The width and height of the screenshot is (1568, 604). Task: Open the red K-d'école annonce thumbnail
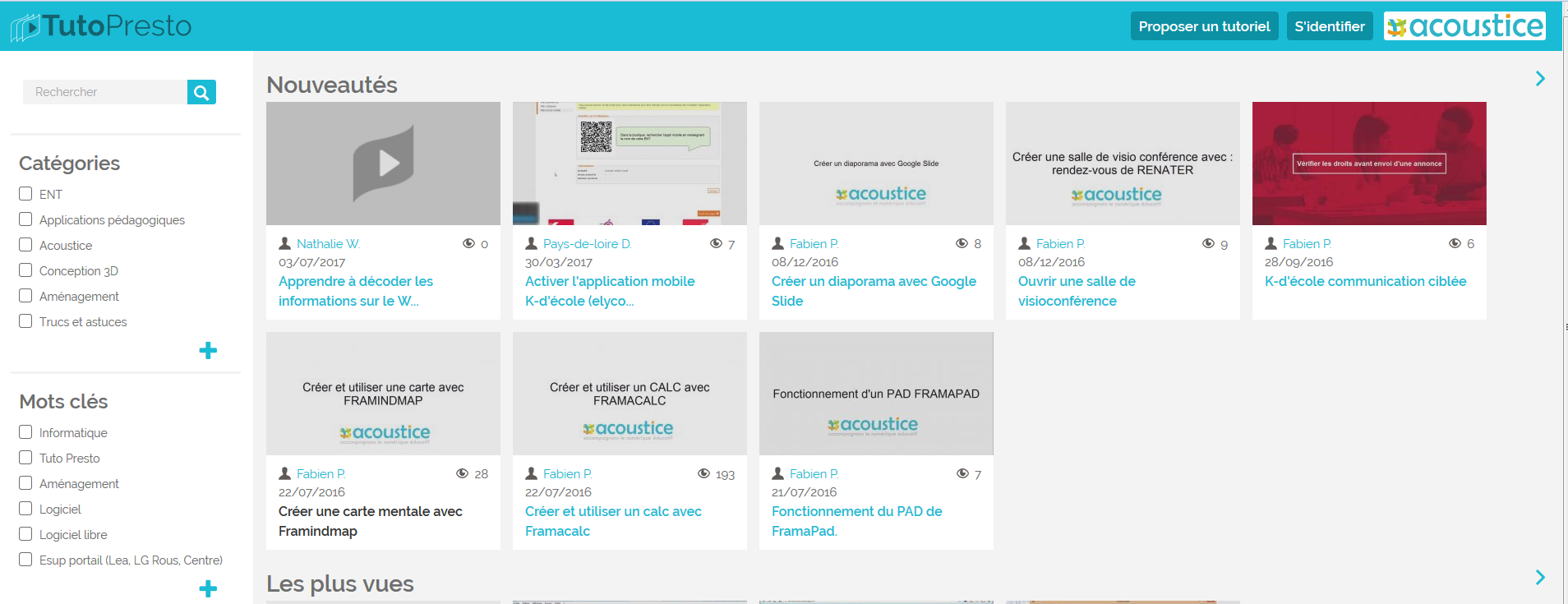coord(1369,164)
